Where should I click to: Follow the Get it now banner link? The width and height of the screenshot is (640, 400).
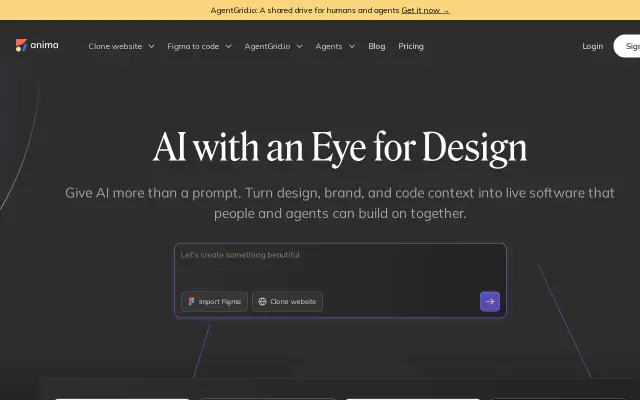coord(425,10)
